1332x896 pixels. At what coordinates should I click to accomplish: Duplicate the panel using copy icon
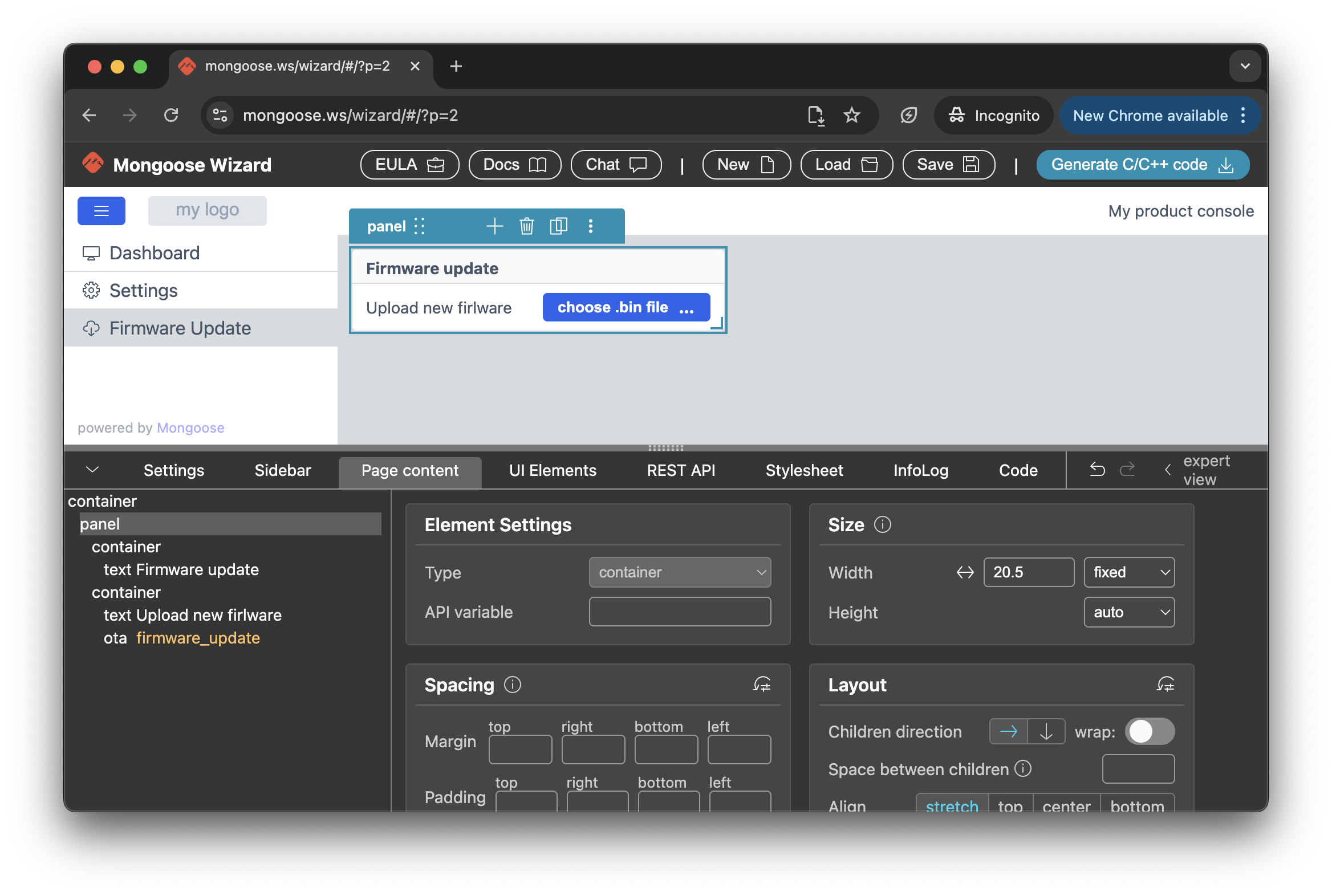[559, 226]
